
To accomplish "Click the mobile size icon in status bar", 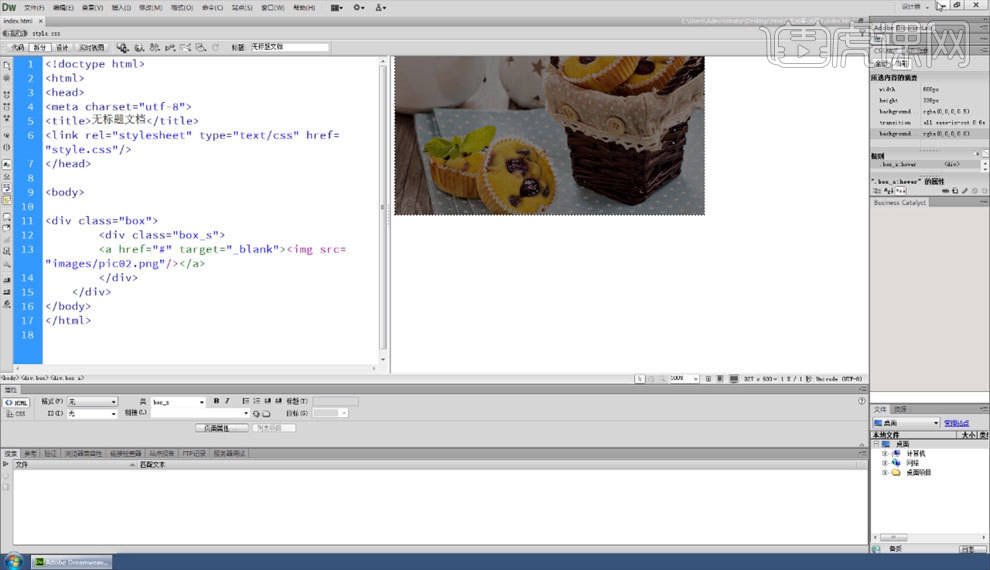I will 708,379.
